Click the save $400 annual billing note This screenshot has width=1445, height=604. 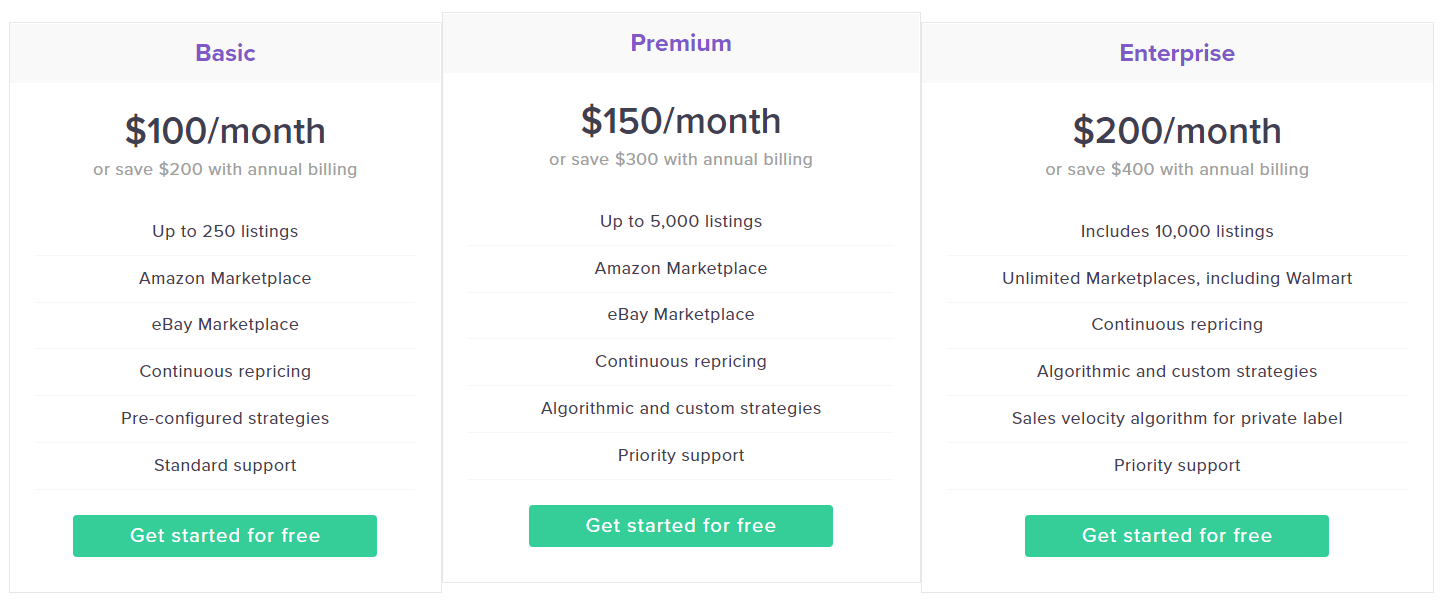(1177, 169)
